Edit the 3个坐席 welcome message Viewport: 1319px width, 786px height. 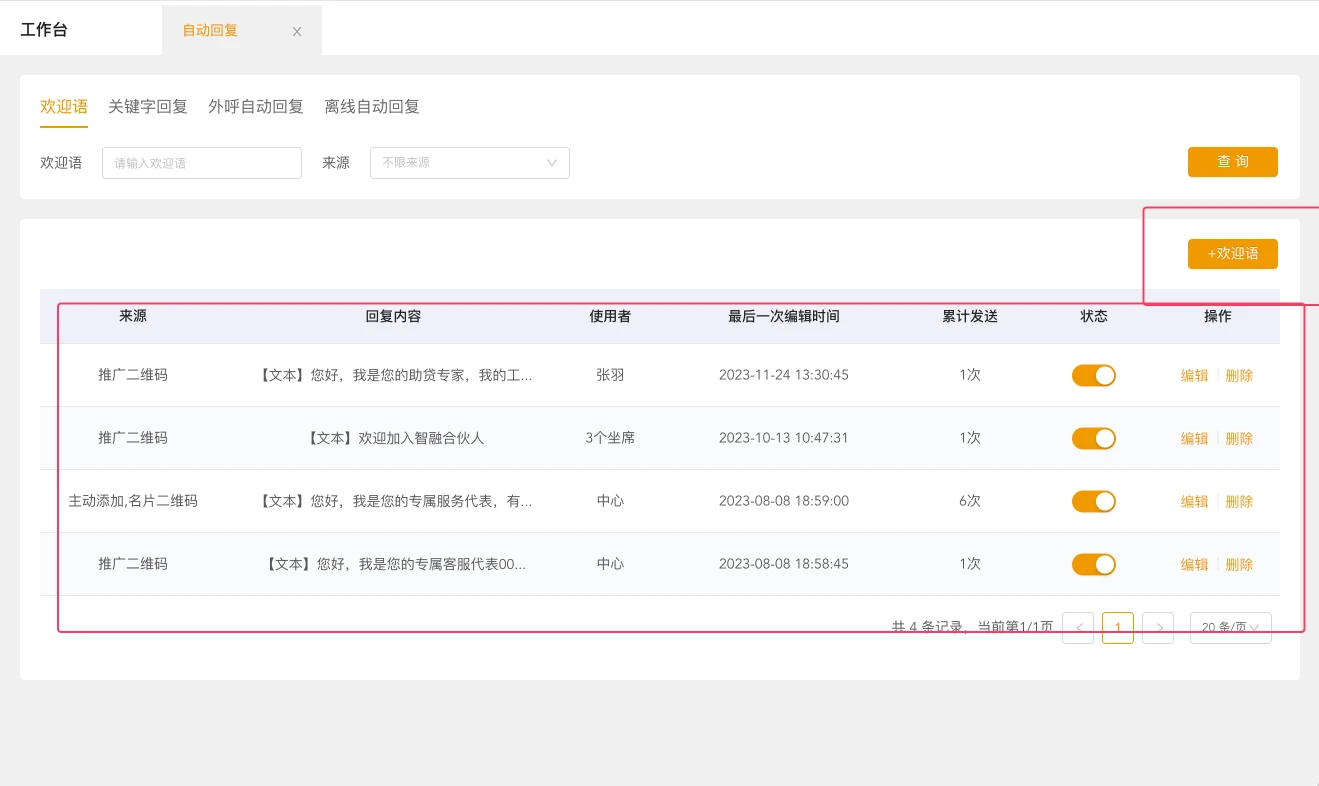click(1195, 439)
